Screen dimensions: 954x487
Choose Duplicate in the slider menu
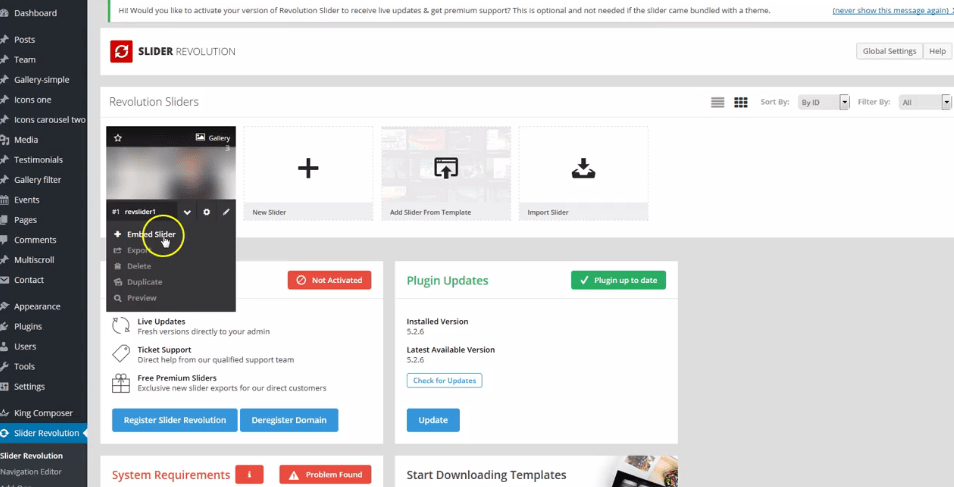point(144,282)
